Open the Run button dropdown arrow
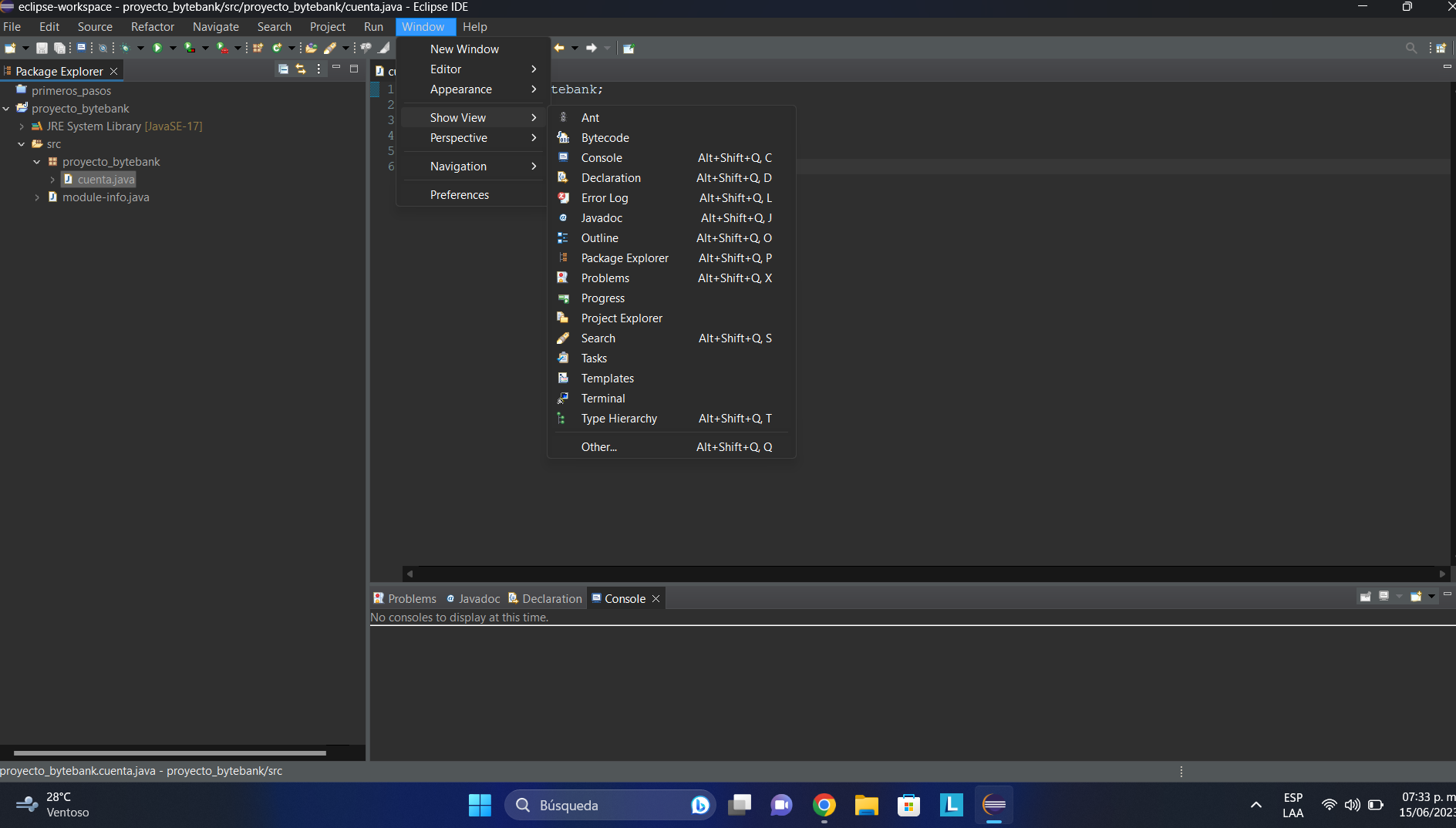1456x828 pixels. 173,48
